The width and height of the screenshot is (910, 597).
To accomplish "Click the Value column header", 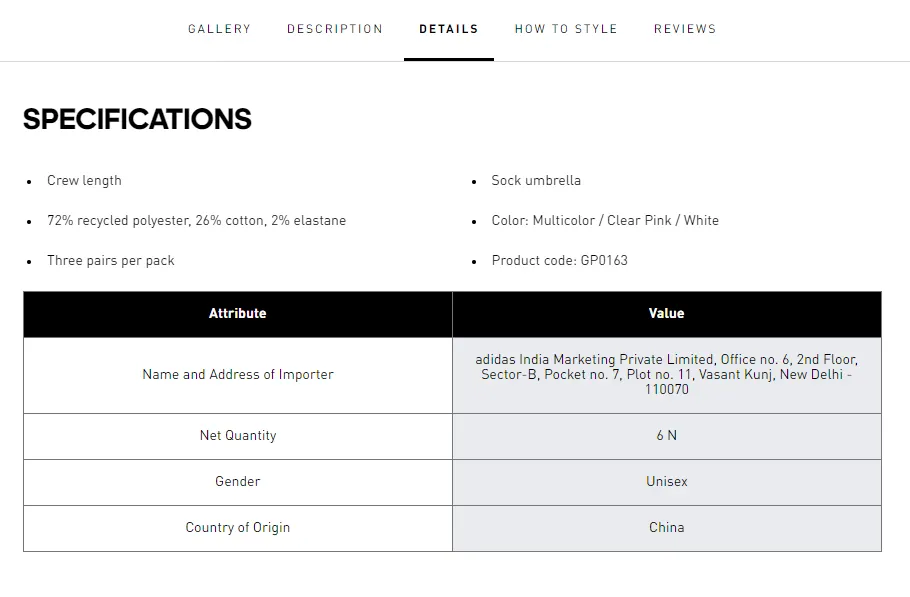I will pos(667,314).
